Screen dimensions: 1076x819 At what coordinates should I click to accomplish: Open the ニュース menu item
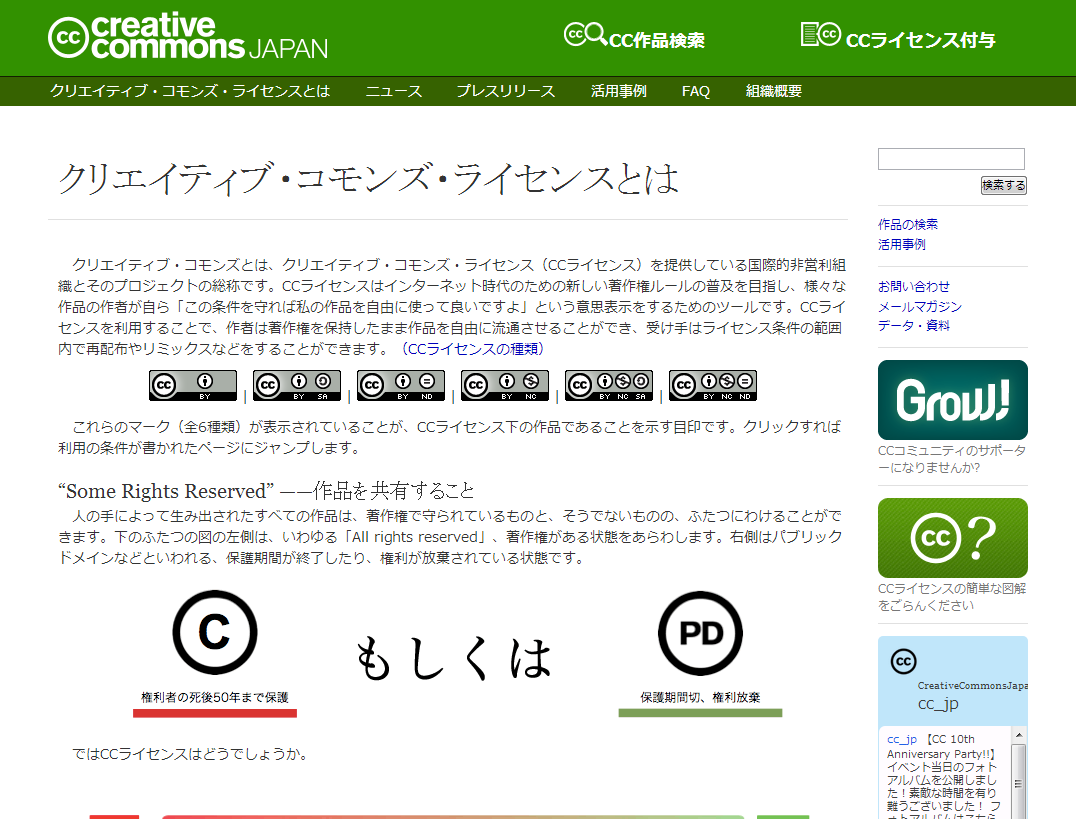[394, 91]
